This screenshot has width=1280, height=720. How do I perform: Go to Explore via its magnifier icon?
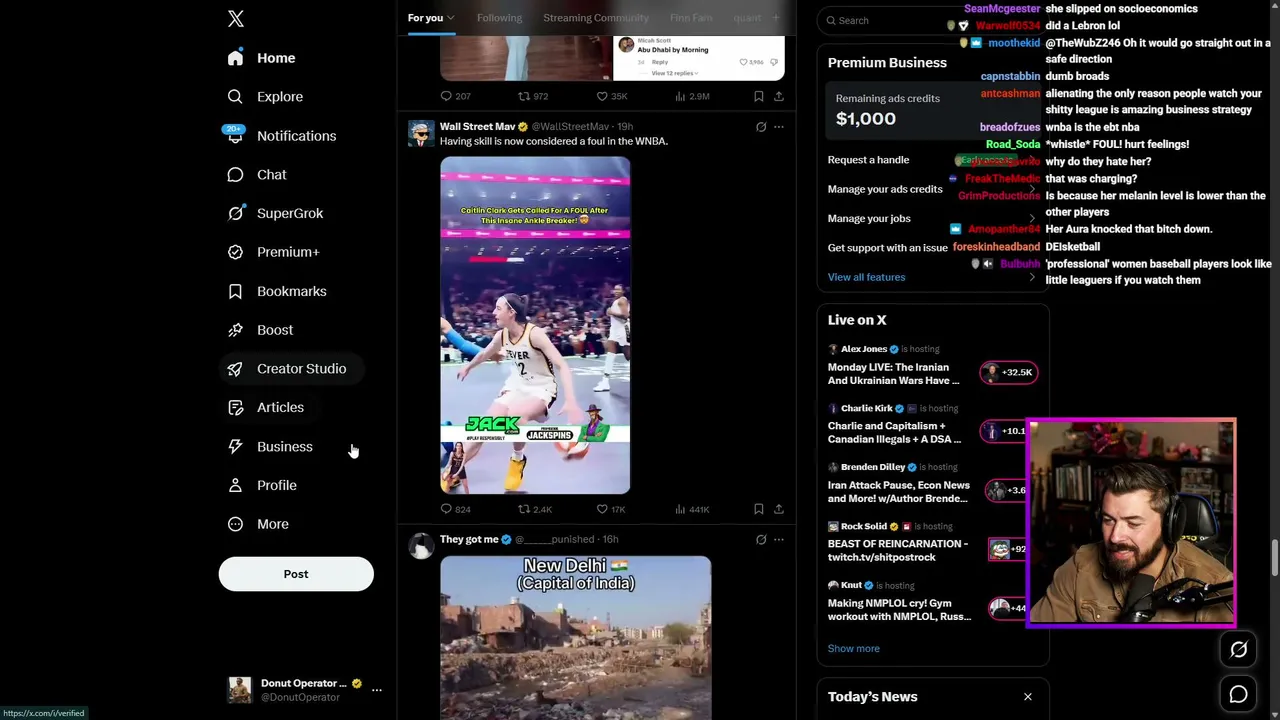point(235,97)
